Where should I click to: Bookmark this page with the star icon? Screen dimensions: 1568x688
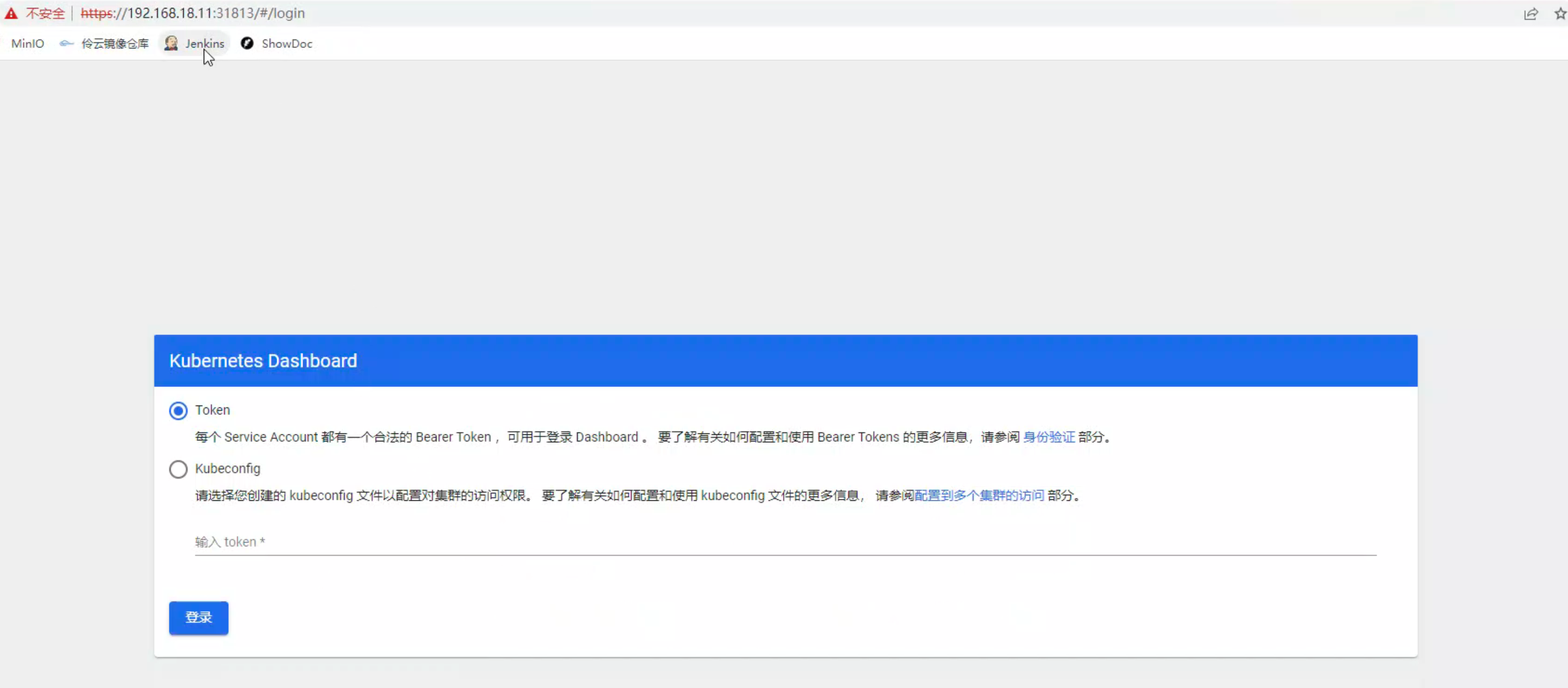[x=1560, y=13]
